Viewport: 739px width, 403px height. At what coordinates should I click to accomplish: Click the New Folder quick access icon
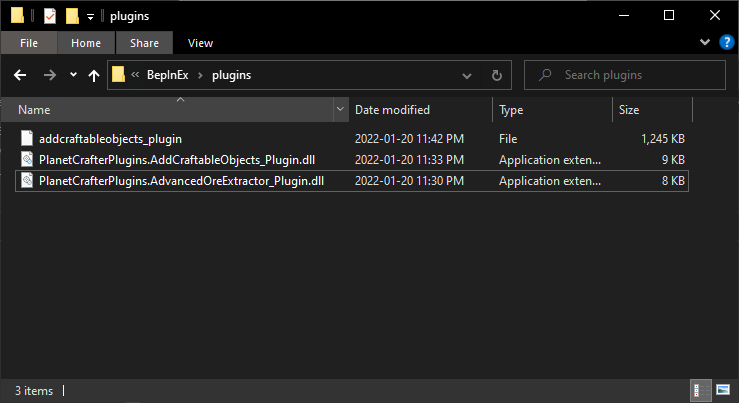[72, 16]
